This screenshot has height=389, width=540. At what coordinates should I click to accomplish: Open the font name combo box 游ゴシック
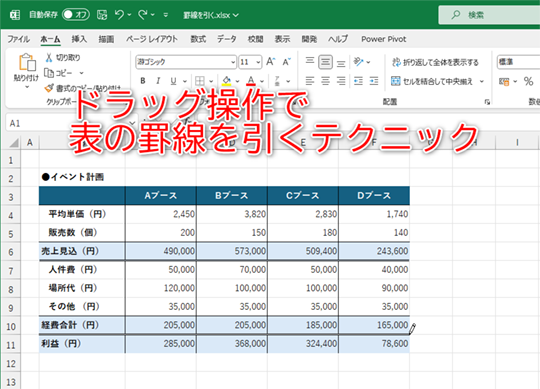click(186, 62)
